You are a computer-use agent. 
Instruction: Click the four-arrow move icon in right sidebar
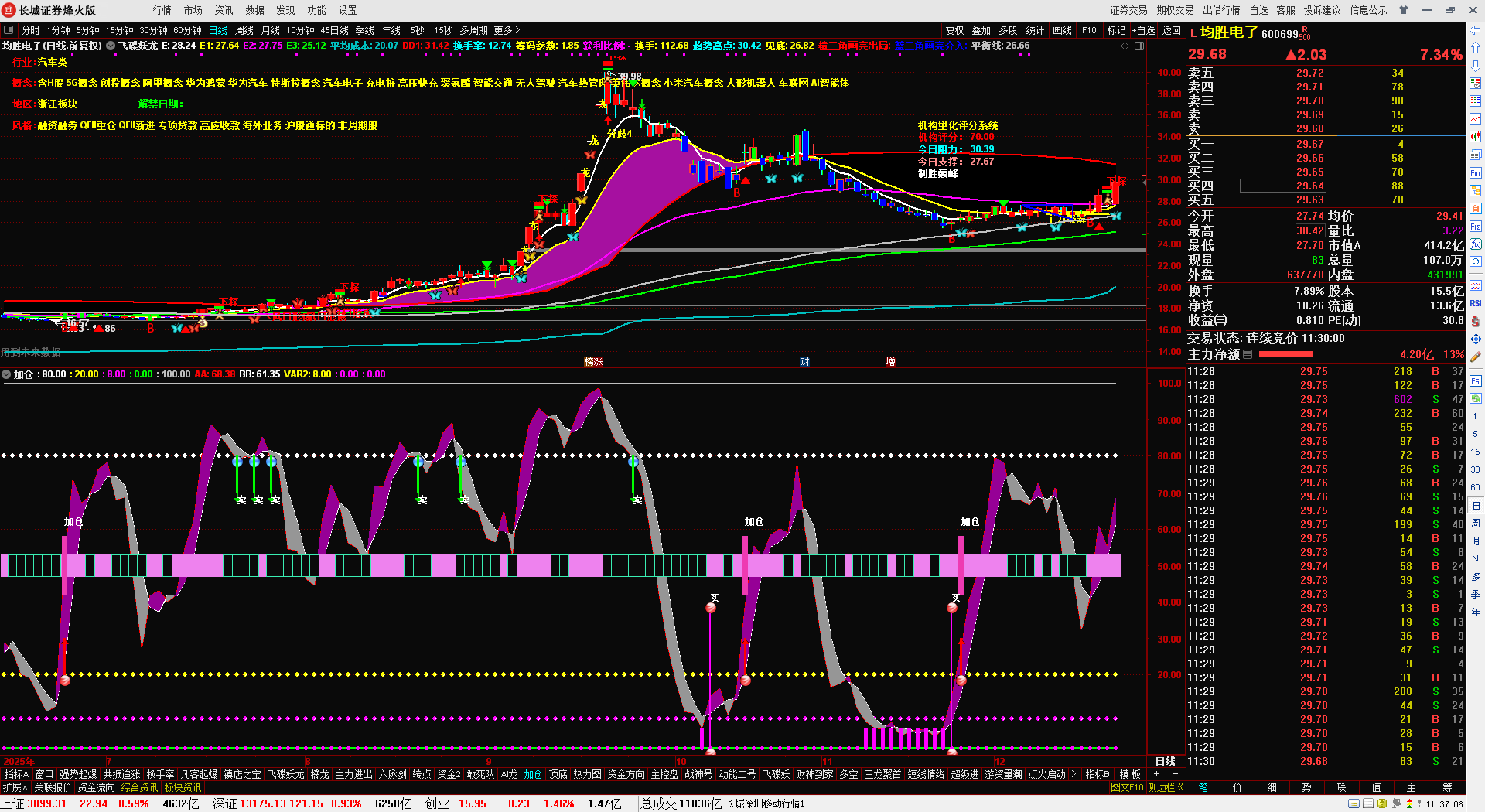1476,339
